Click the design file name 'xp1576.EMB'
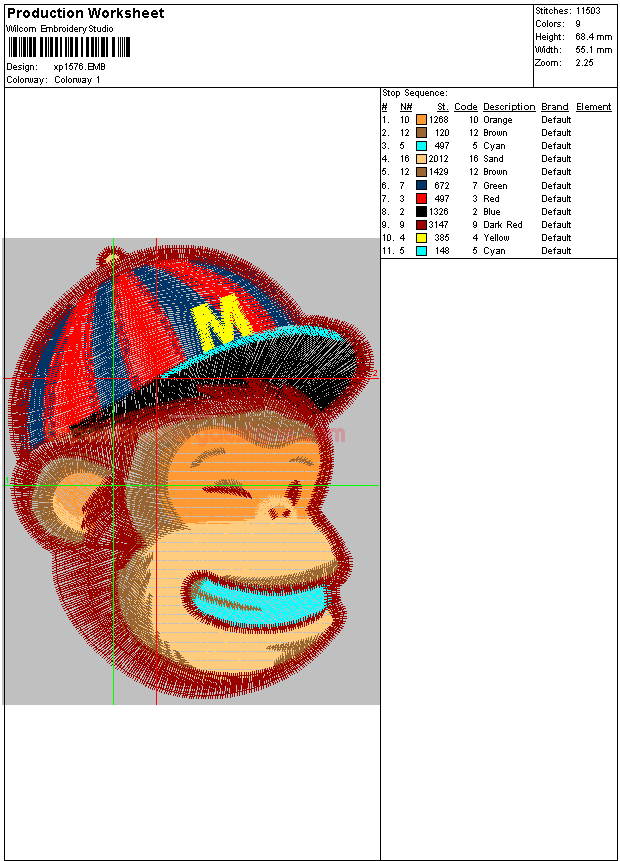This screenshot has width=620, height=861. [79, 67]
